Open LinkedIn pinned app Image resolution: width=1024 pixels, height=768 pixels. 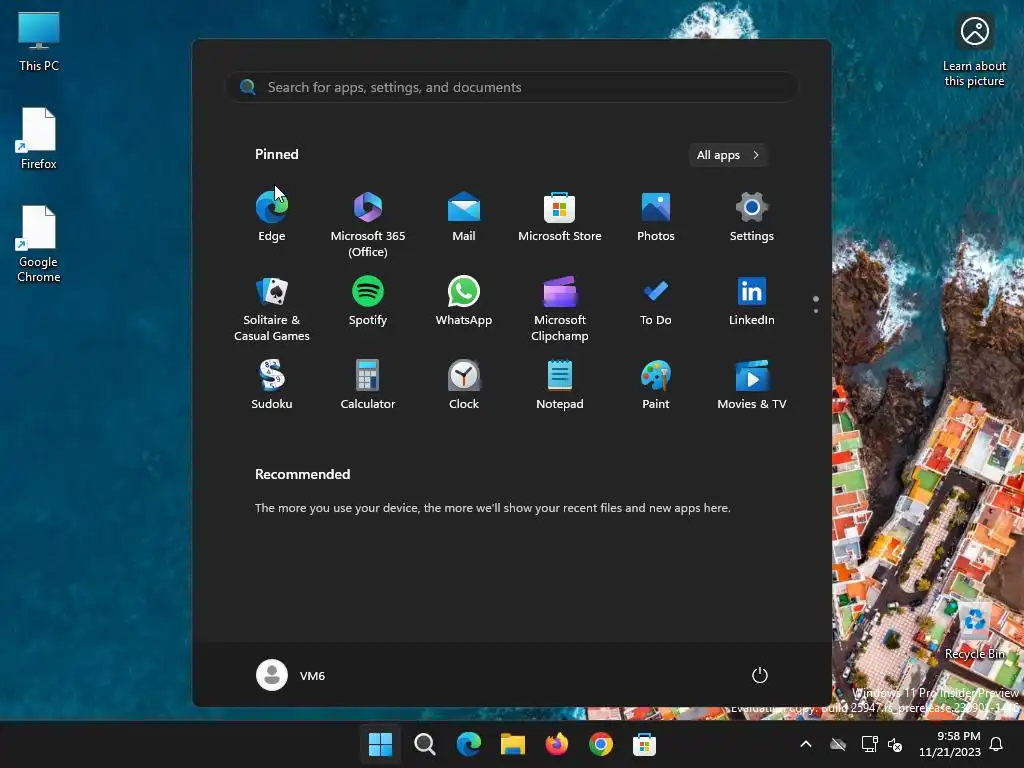click(x=752, y=301)
